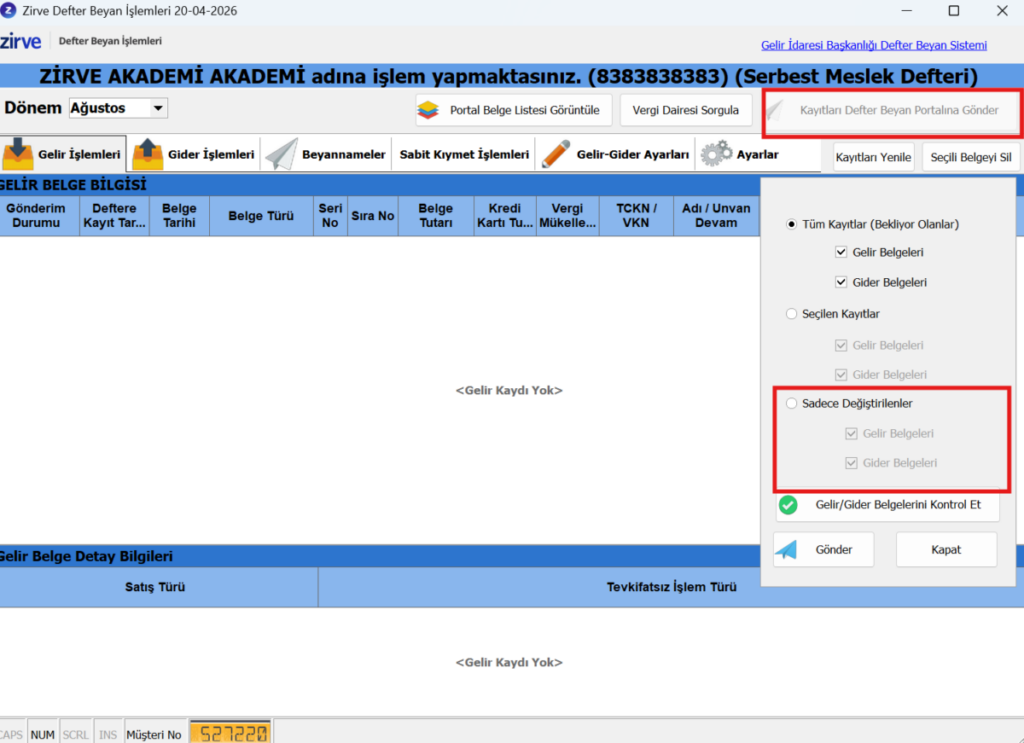Screen dimensions: 1024x743
Task: Click the Satış Türü column header
Action: click(x=159, y=587)
